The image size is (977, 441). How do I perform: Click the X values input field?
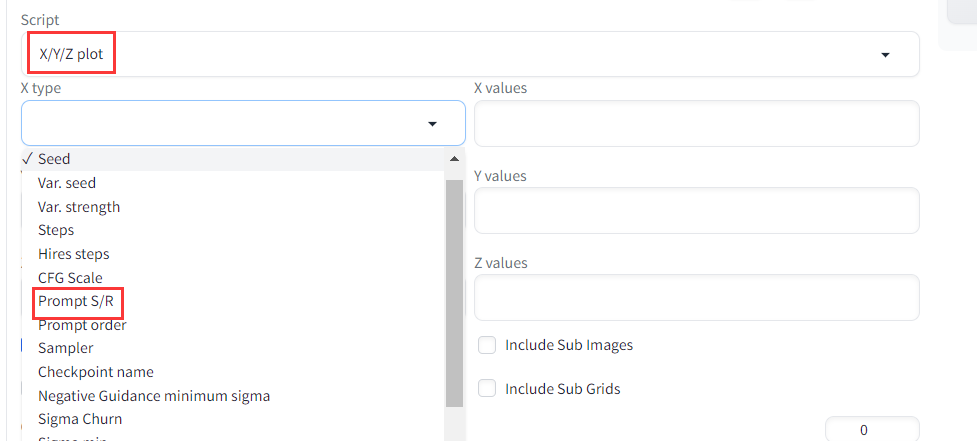(x=696, y=123)
